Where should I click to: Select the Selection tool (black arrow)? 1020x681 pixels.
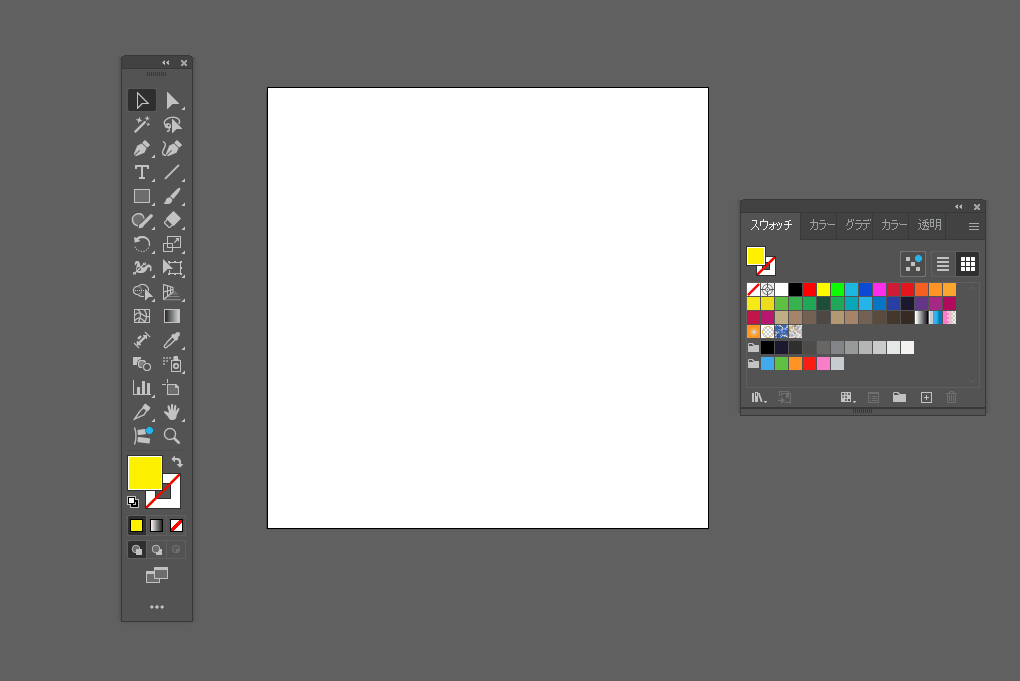click(x=142, y=100)
